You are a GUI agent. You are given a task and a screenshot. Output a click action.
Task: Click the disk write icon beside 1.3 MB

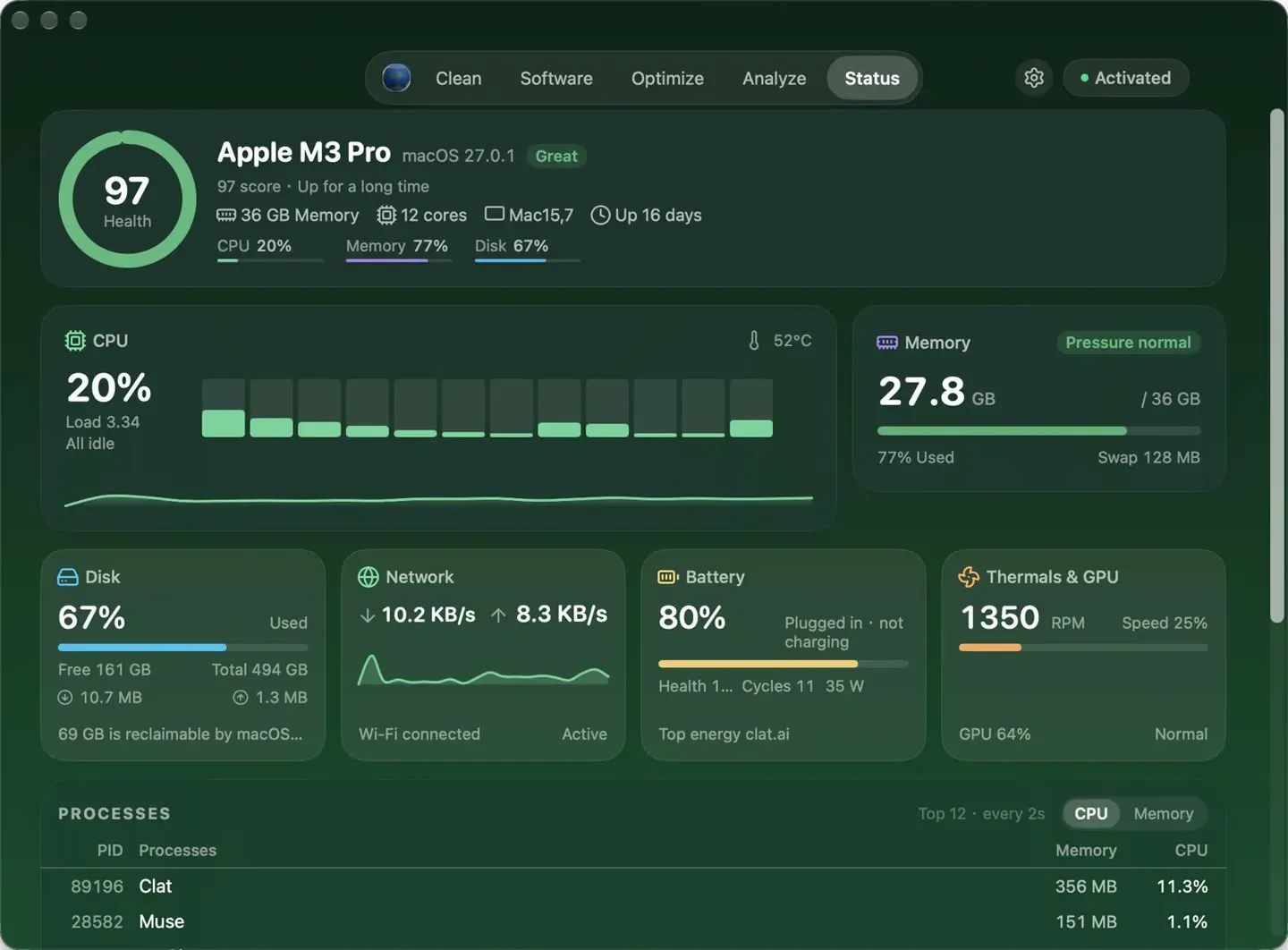pyautogui.click(x=241, y=698)
